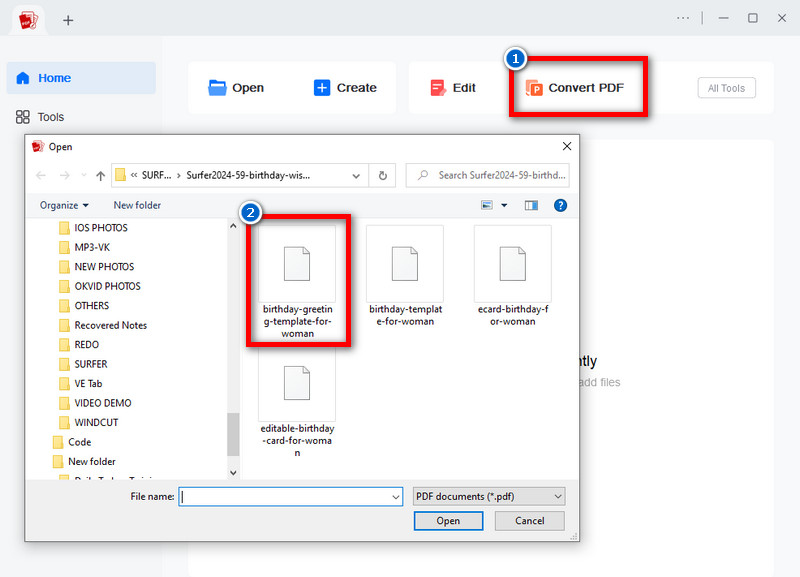Select SURFER folder in tree

click(x=83, y=364)
